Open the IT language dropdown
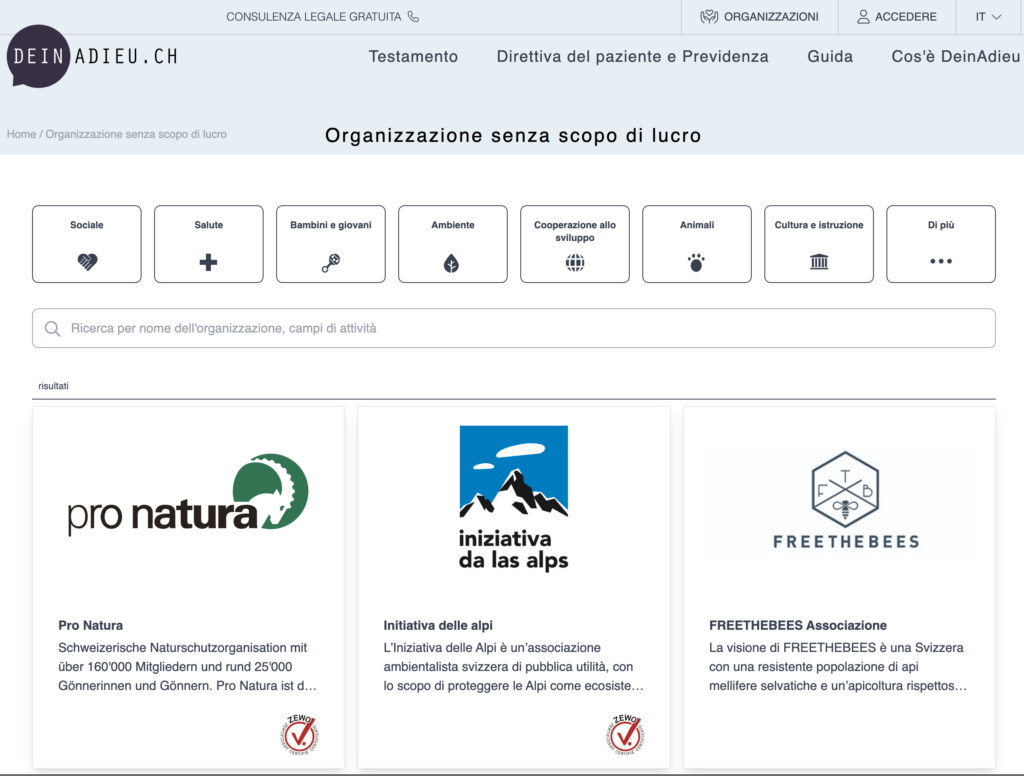The width and height of the screenshot is (1024, 776). tap(990, 16)
